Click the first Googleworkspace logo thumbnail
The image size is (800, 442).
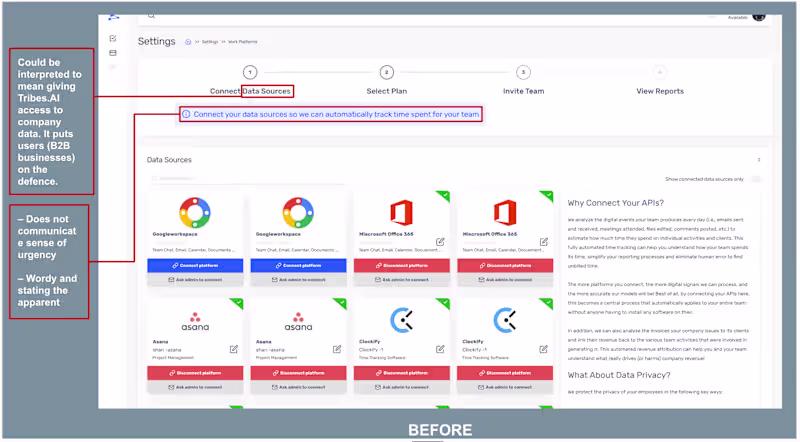pyautogui.click(x=195, y=212)
